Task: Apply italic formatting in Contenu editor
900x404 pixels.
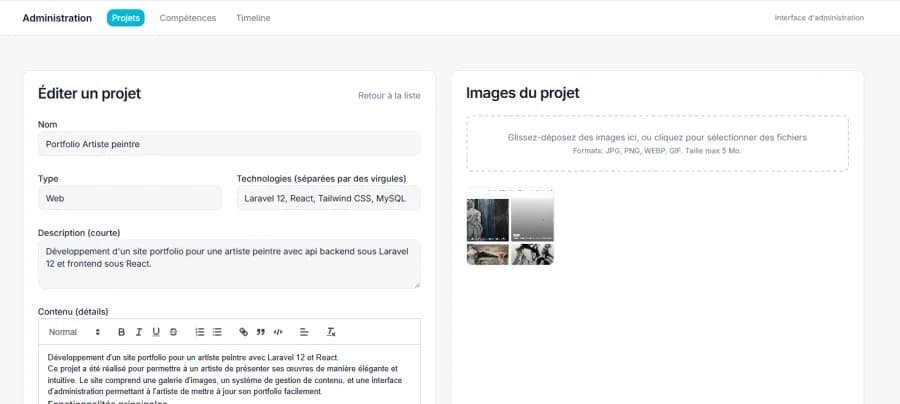Action: 139,331
